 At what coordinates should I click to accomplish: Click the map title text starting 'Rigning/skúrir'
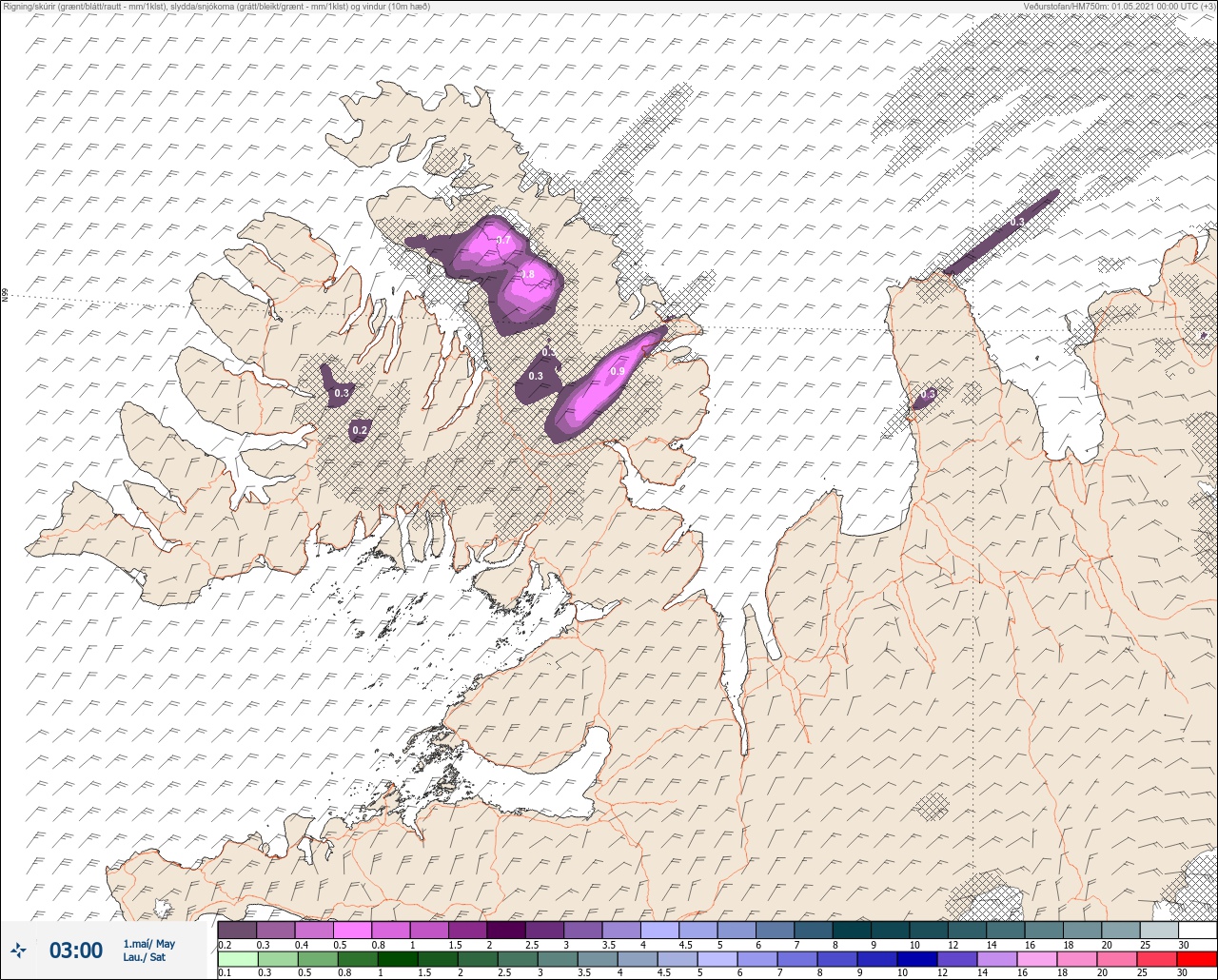(x=216, y=7)
